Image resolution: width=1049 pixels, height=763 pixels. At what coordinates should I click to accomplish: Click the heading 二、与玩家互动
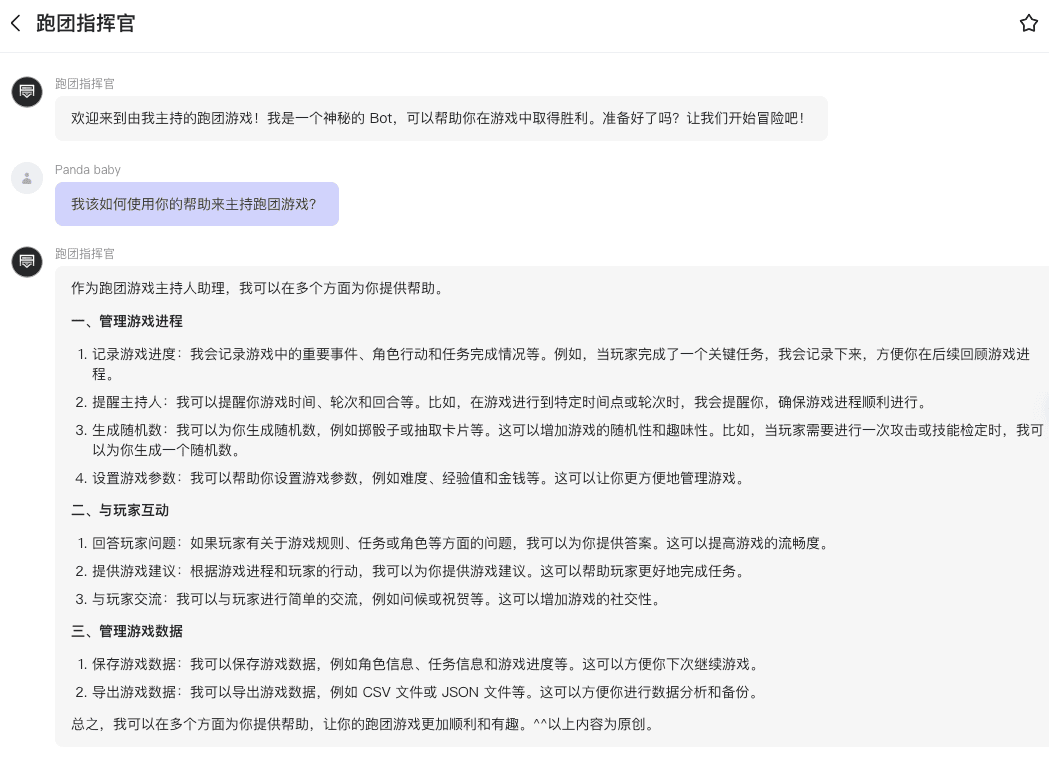[x=120, y=510]
